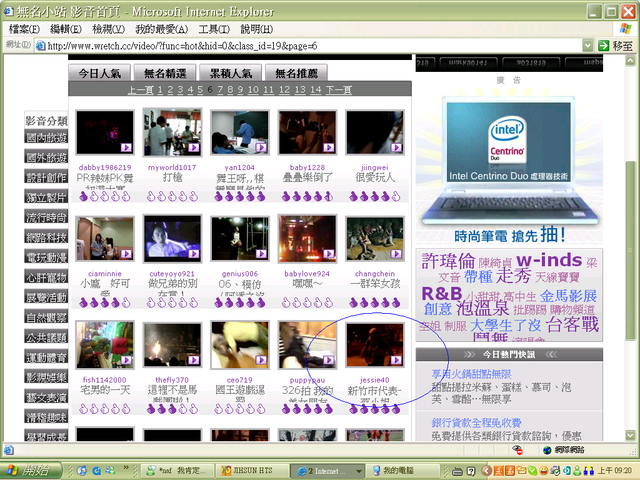Select 設計創作 category in sidebar
Viewport: 640px width, 480px height.
click(x=46, y=178)
